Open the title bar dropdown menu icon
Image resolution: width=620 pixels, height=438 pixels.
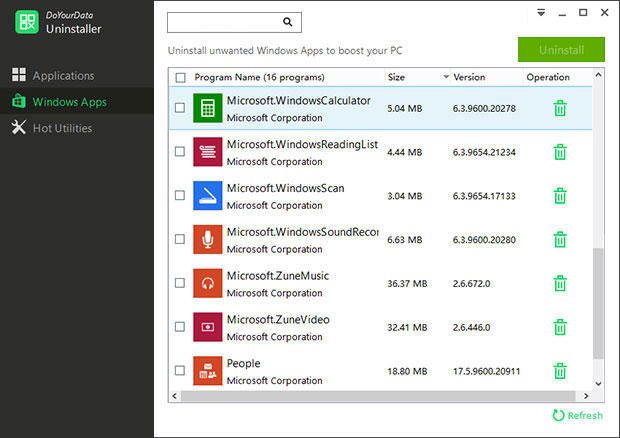point(541,13)
